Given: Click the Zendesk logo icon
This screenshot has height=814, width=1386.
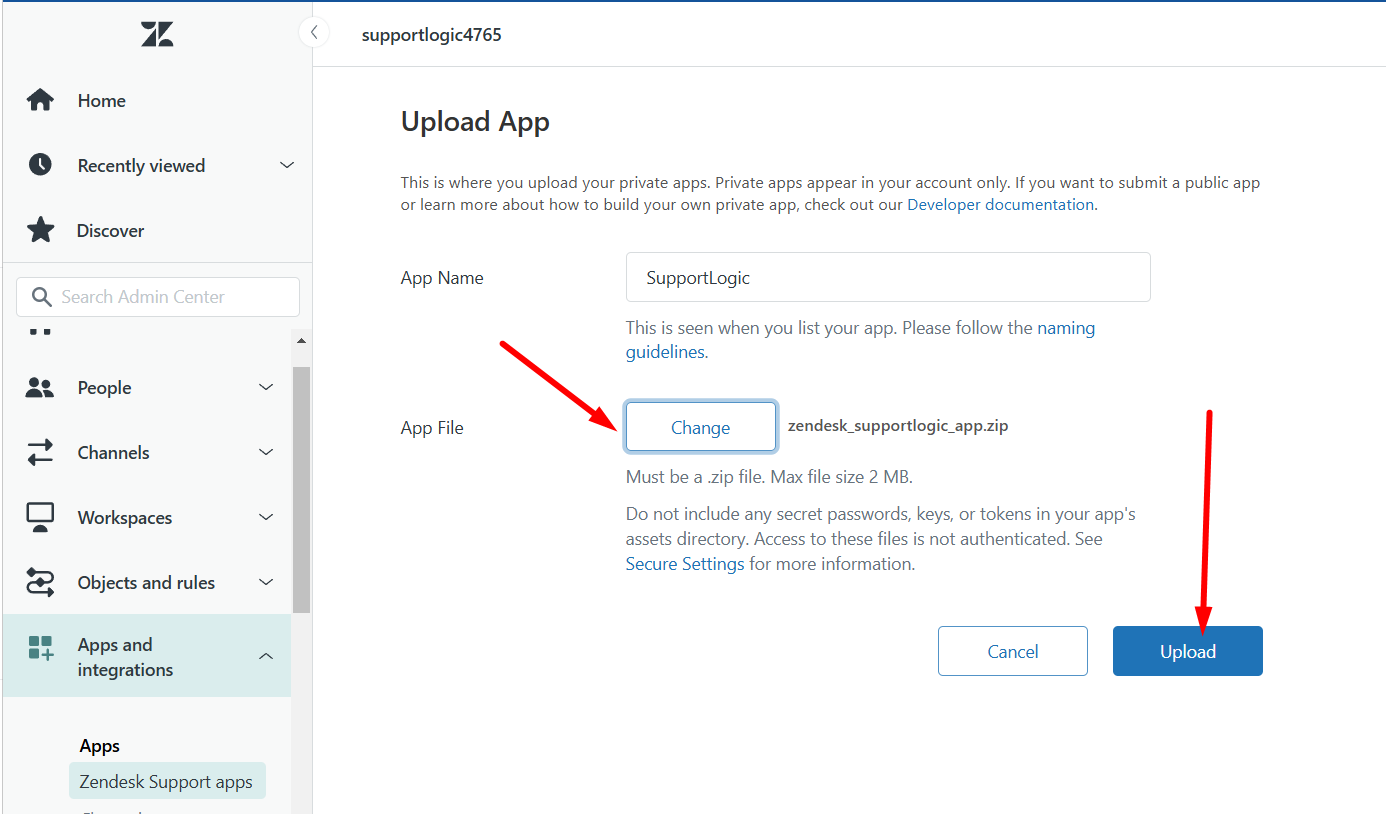Looking at the screenshot, I should 157,34.
